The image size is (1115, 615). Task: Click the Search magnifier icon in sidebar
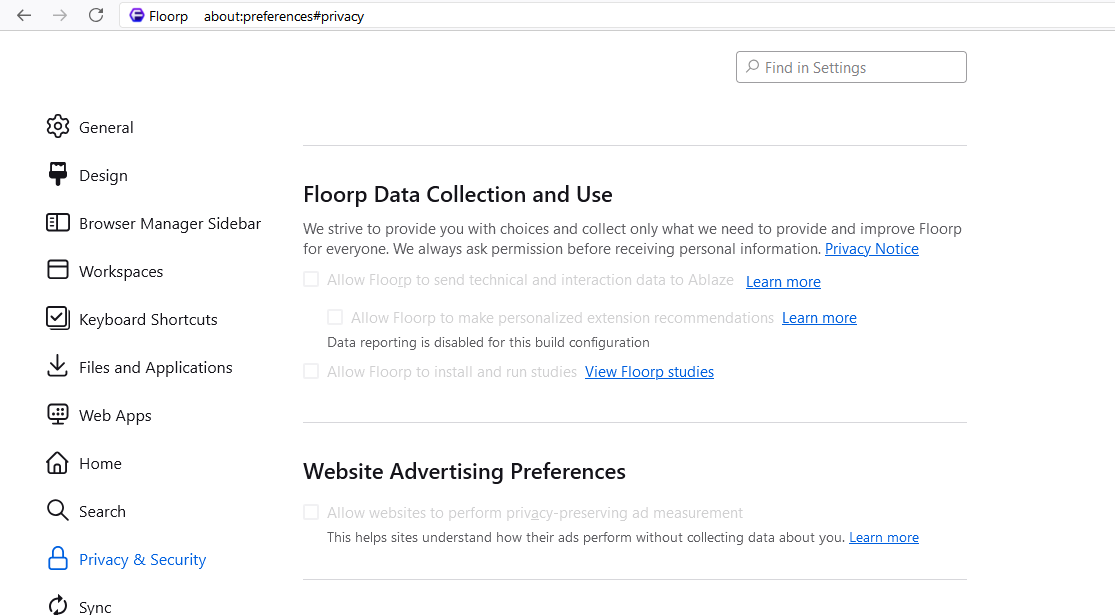[x=58, y=511]
